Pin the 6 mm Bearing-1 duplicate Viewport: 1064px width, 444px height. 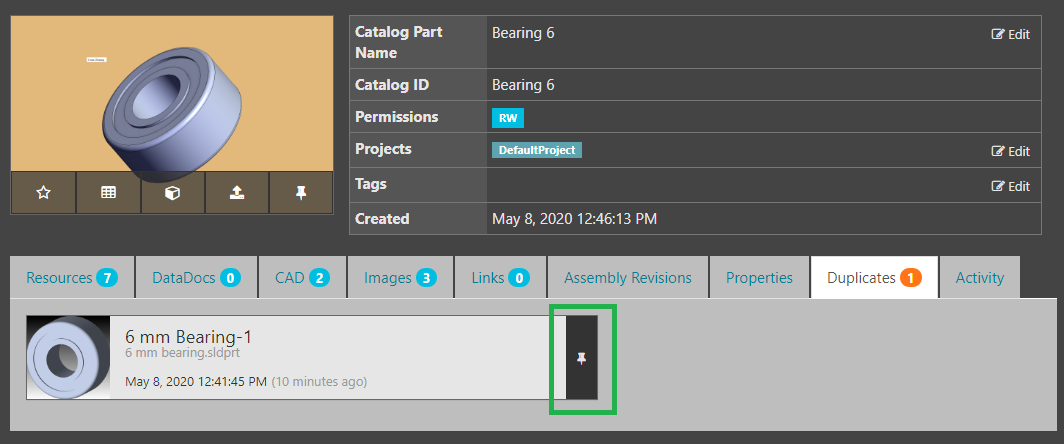pyautogui.click(x=582, y=358)
